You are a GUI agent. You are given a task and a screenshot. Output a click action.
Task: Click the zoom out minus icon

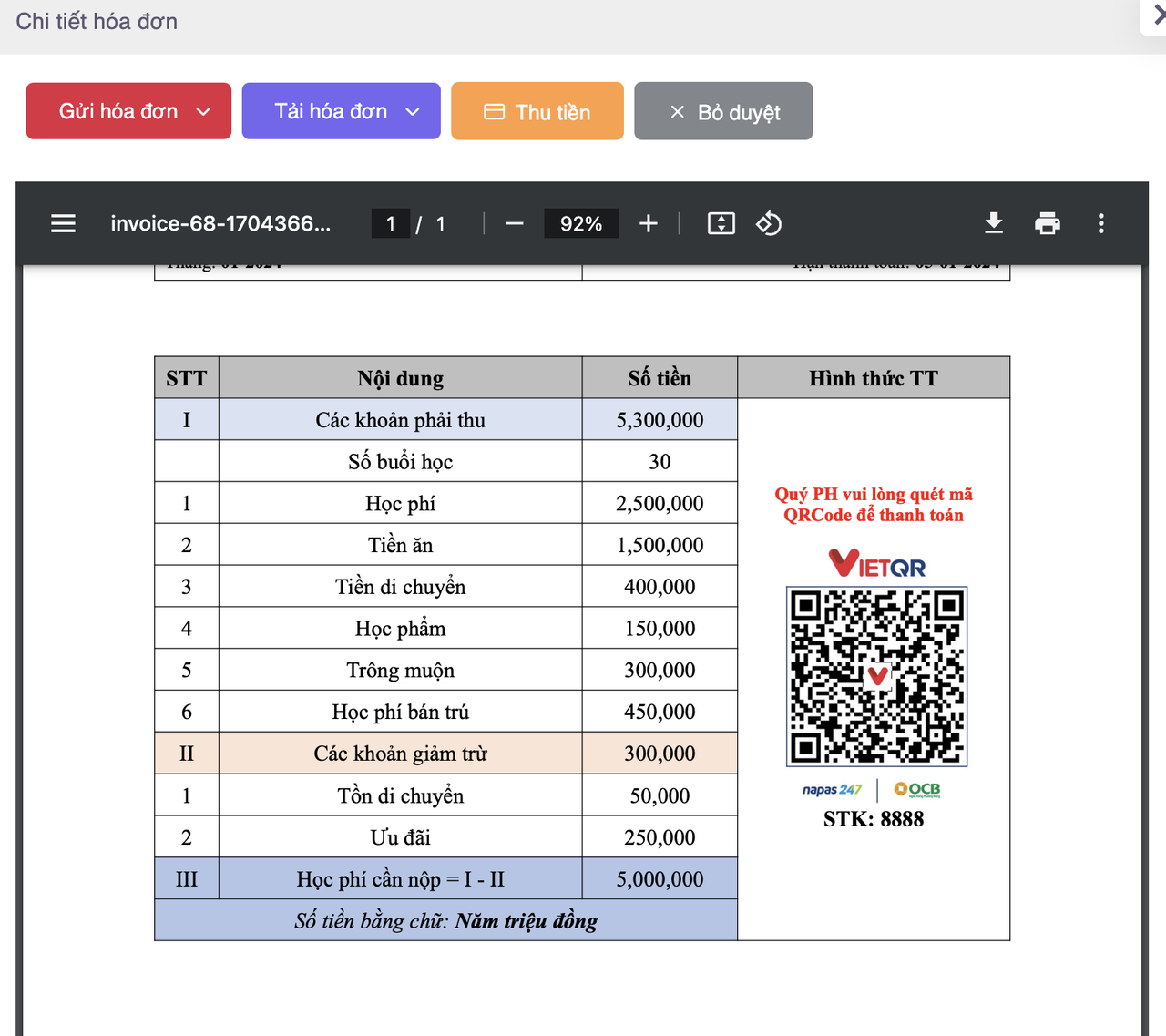(515, 223)
